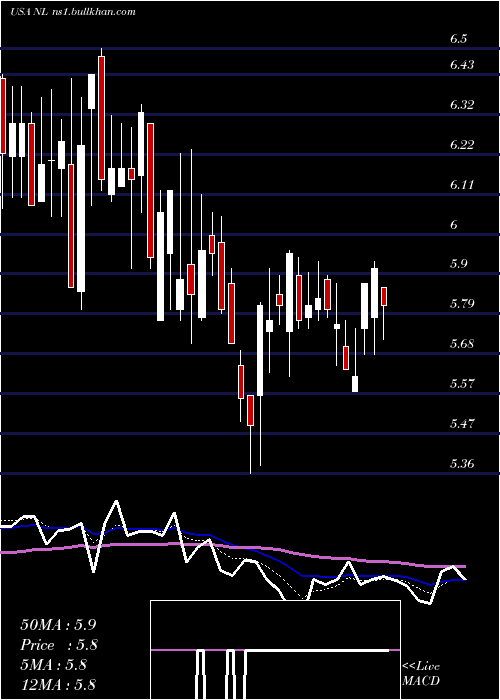Click the 50MA : 5.9 readout
This screenshot has height=700, width=500.
pos(58,625)
